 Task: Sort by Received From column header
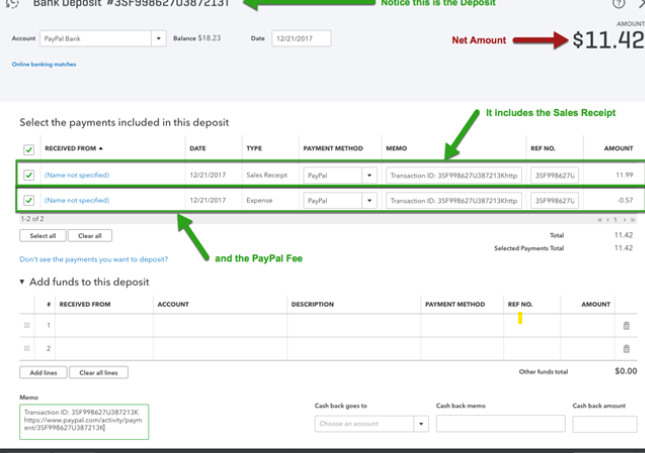(x=74, y=148)
